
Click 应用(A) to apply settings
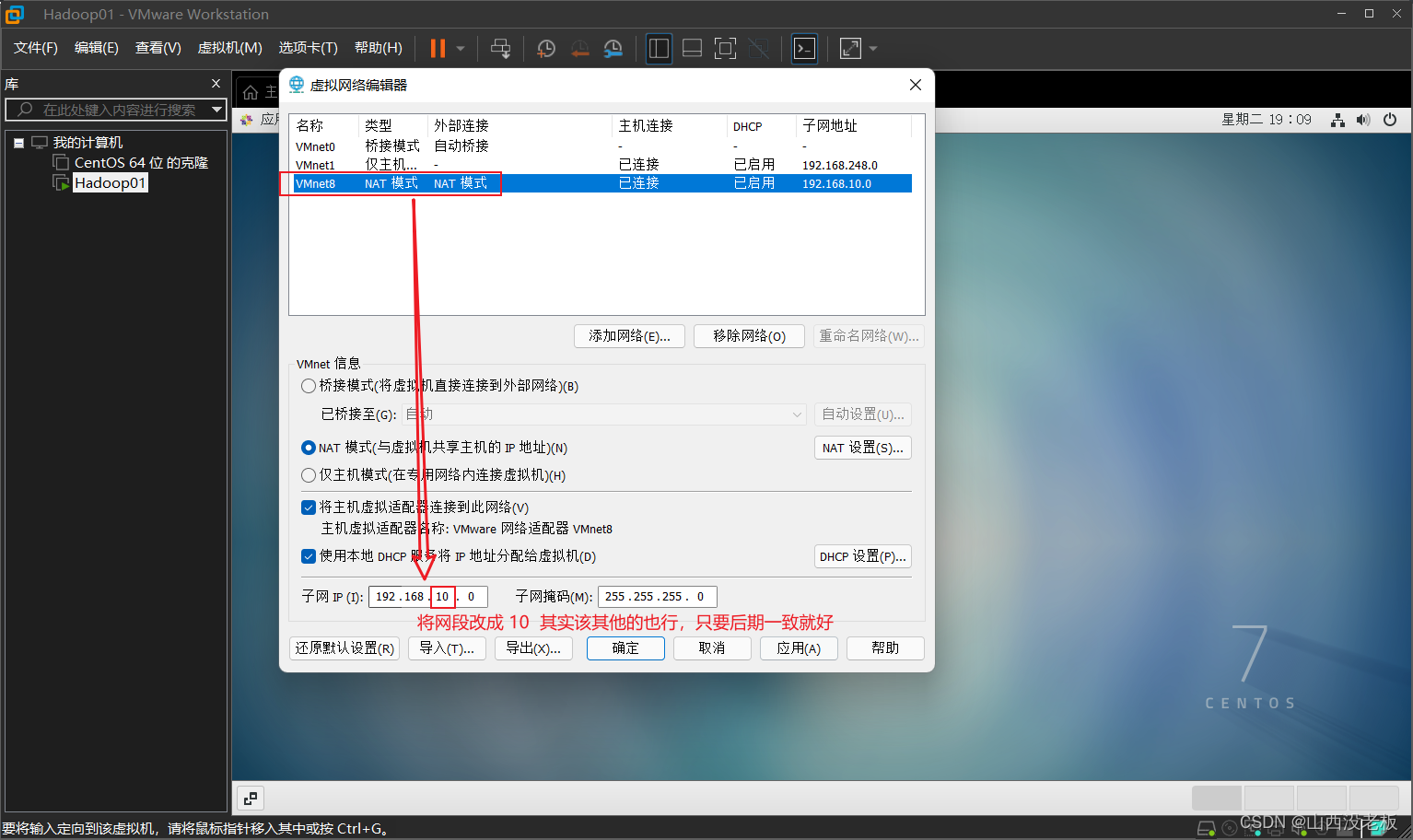[799, 648]
